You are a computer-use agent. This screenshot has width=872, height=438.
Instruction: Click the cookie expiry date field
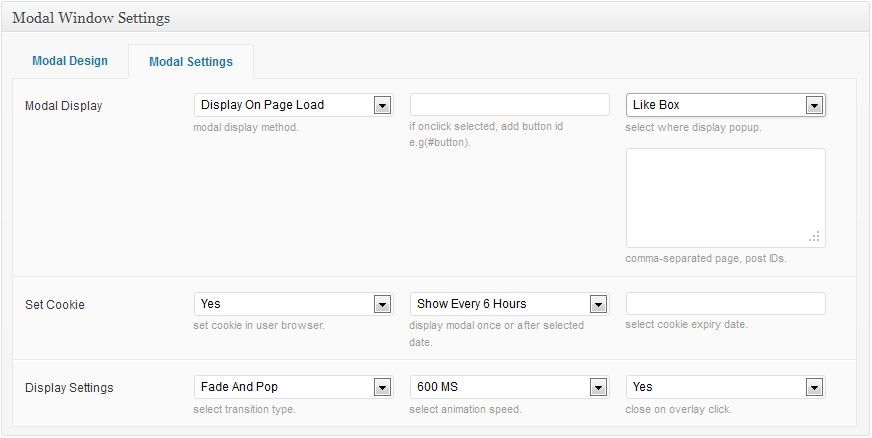[x=725, y=303]
